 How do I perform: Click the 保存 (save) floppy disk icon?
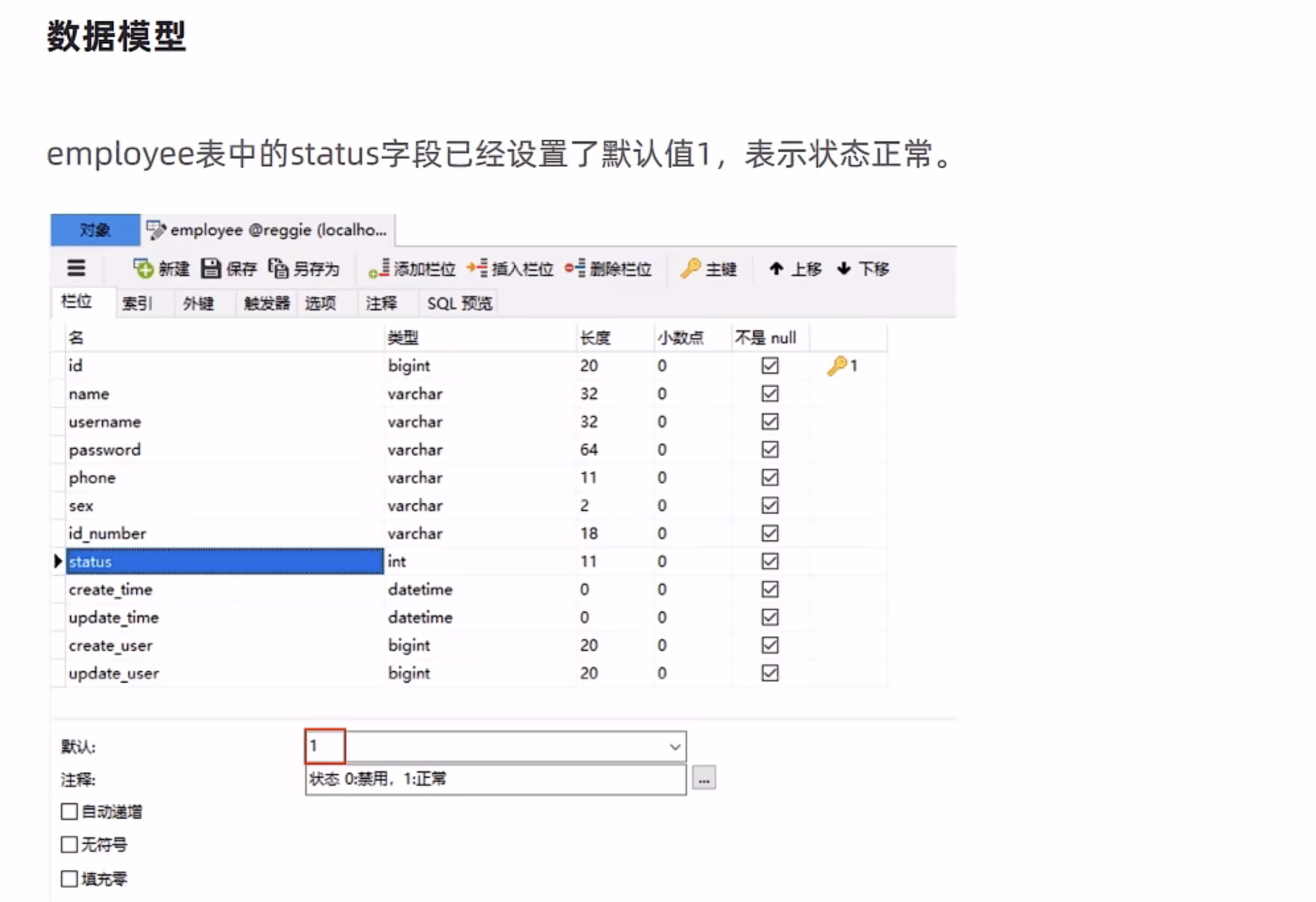211,269
